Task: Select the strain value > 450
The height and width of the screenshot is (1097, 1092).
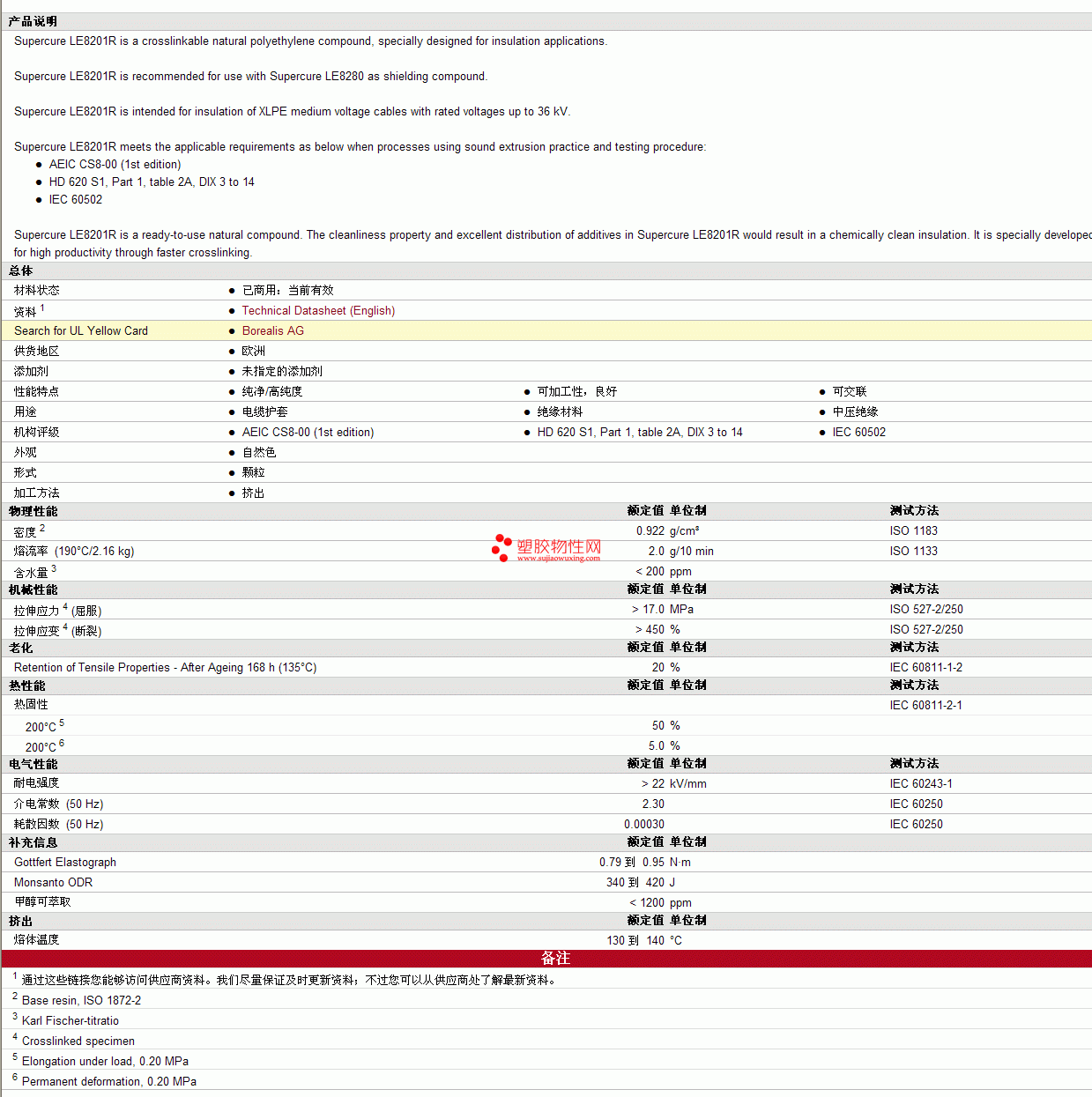Action: click(650, 629)
